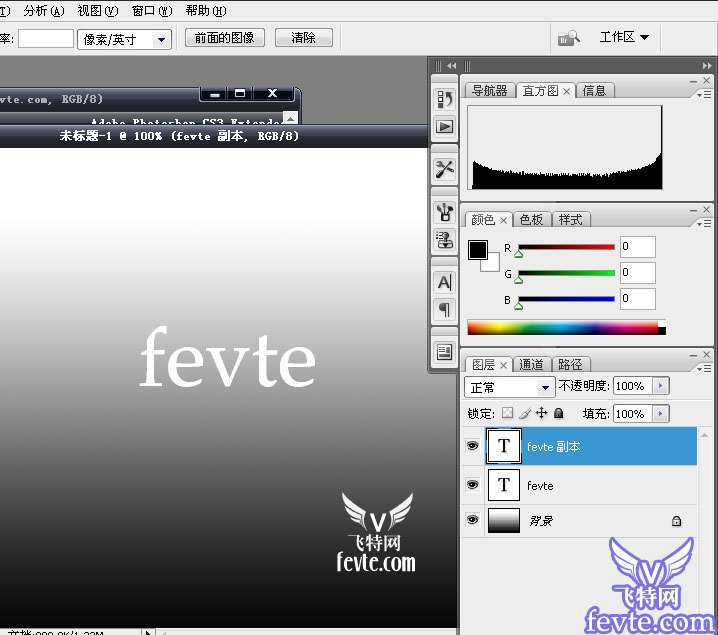
Task: Click the background white color swatch
Action: [x=494, y=266]
